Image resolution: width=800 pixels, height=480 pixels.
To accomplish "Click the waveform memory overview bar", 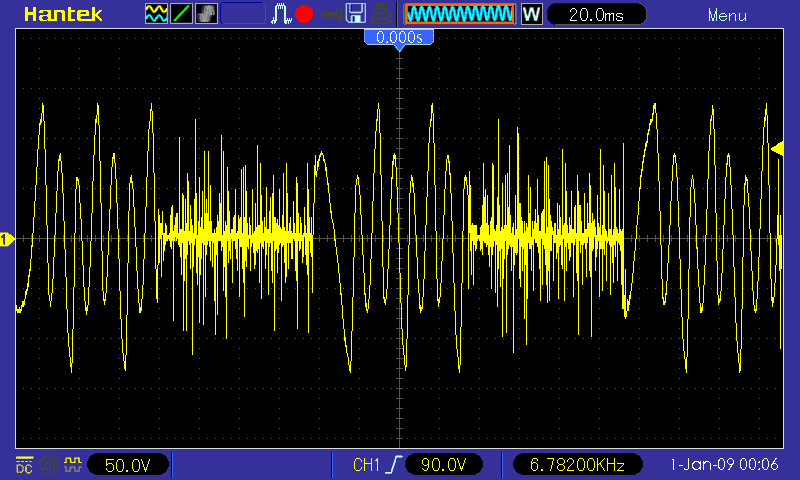I will pyautogui.click(x=460, y=14).
